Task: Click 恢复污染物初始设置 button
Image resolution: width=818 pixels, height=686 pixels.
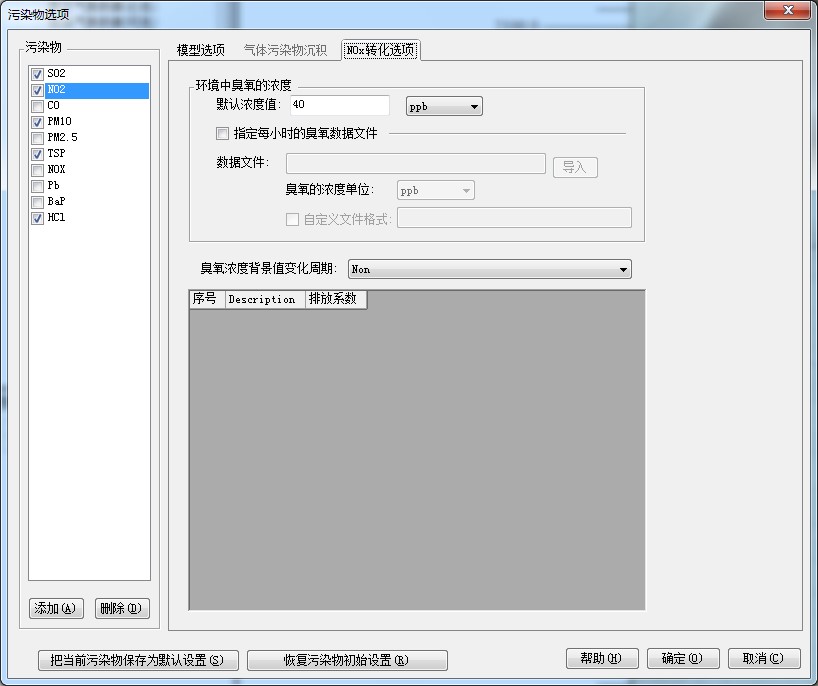Action: tap(346, 660)
